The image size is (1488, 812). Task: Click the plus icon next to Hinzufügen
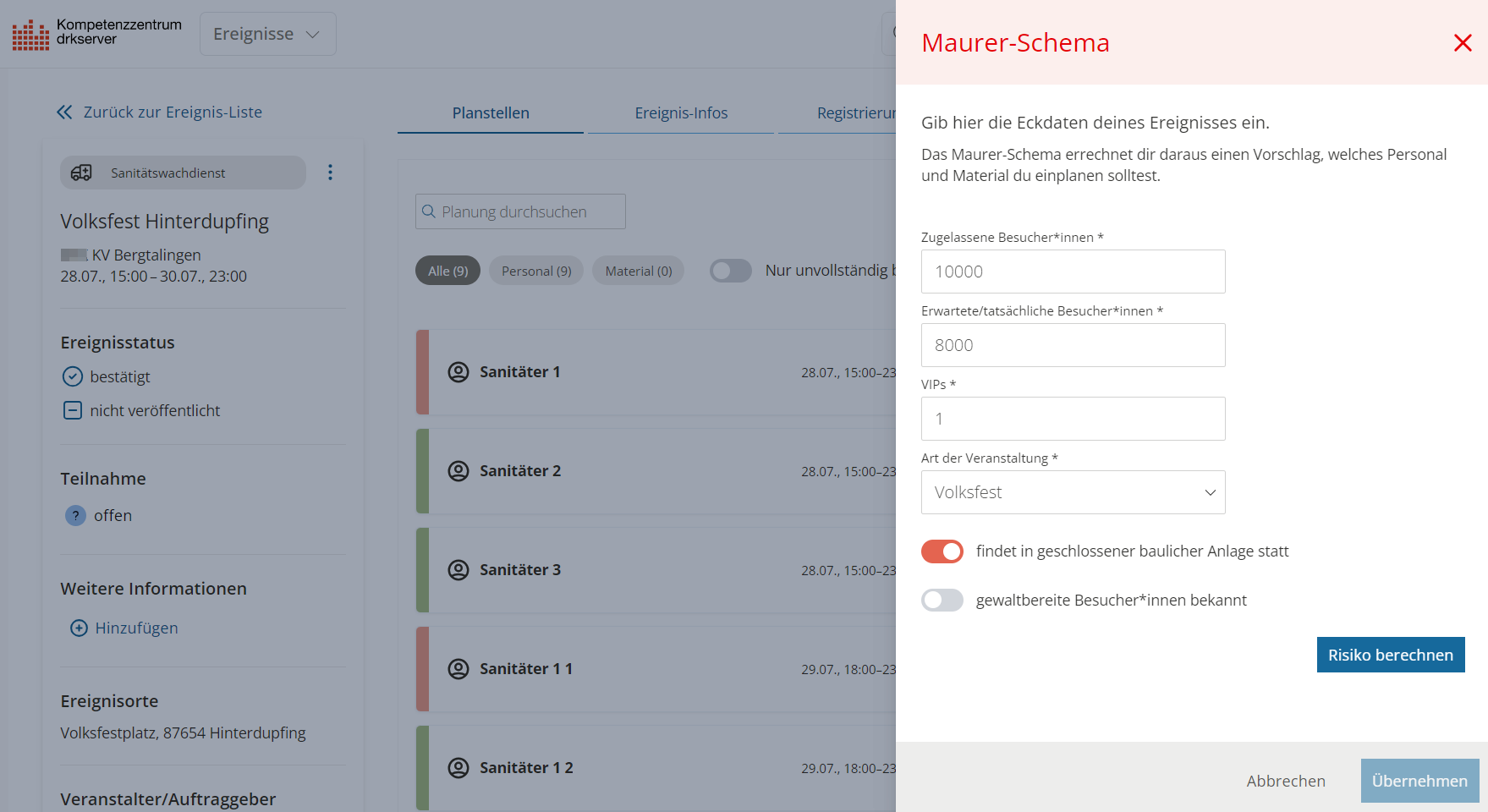click(x=79, y=628)
